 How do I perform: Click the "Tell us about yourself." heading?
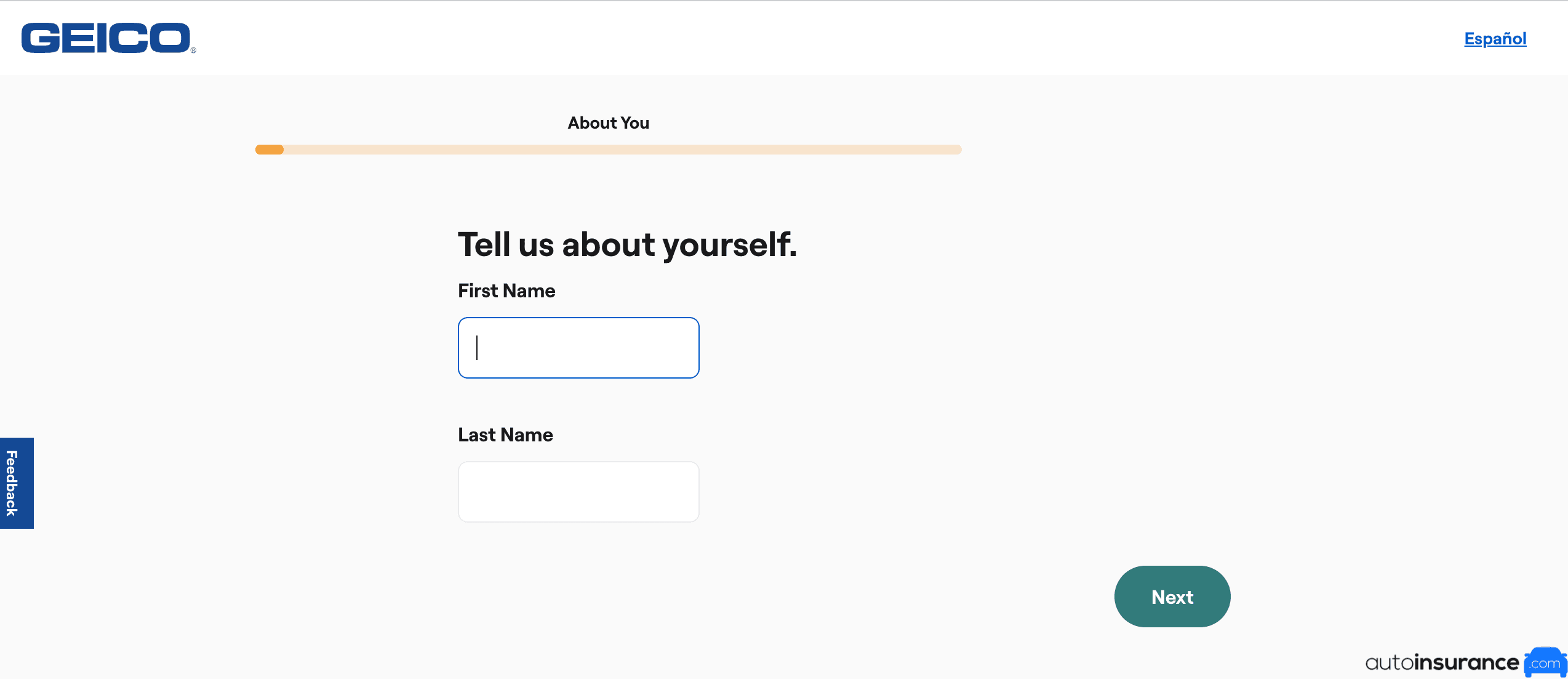point(627,244)
